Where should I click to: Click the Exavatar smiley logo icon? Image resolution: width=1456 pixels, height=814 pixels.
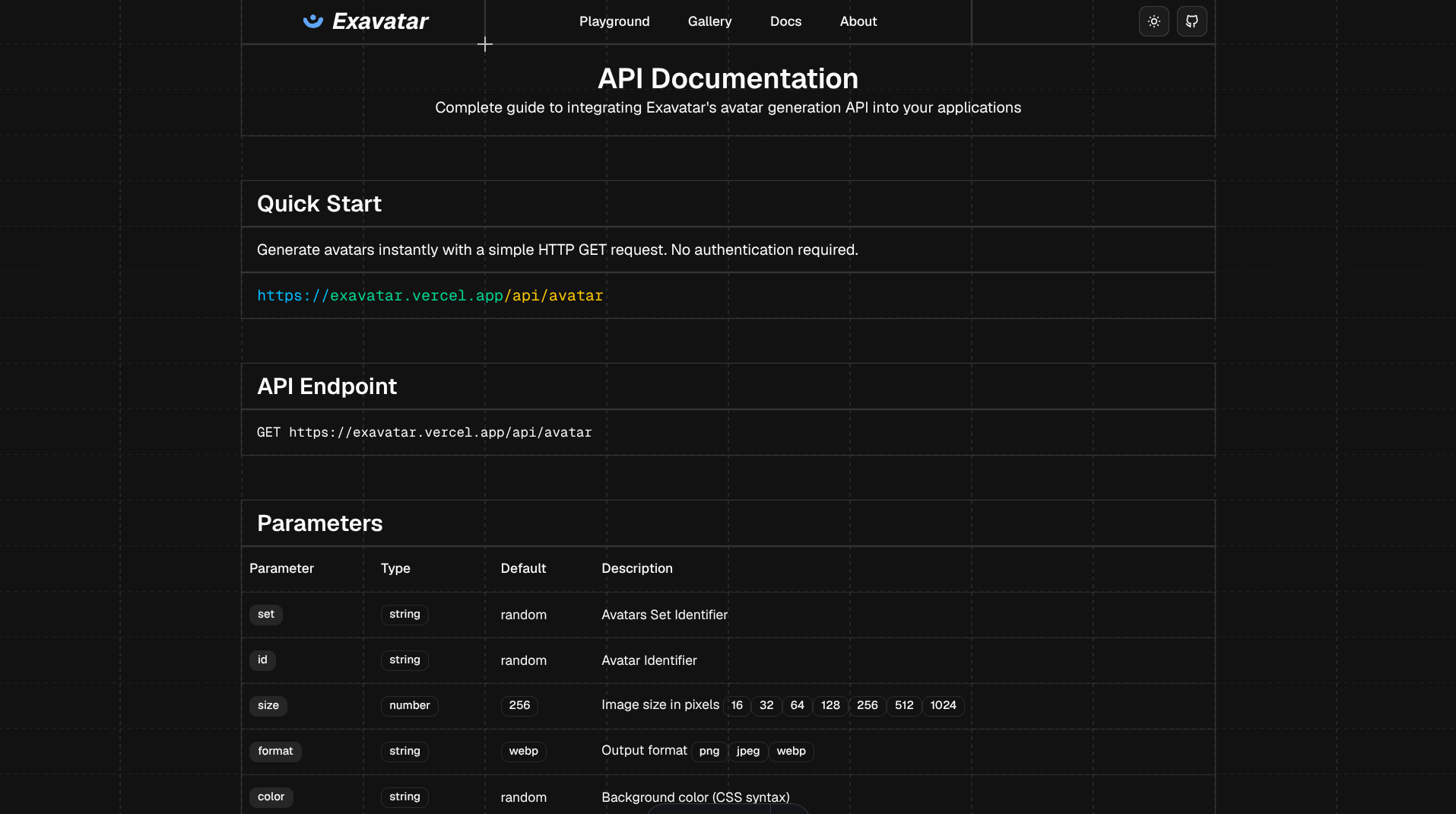click(312, 21)
